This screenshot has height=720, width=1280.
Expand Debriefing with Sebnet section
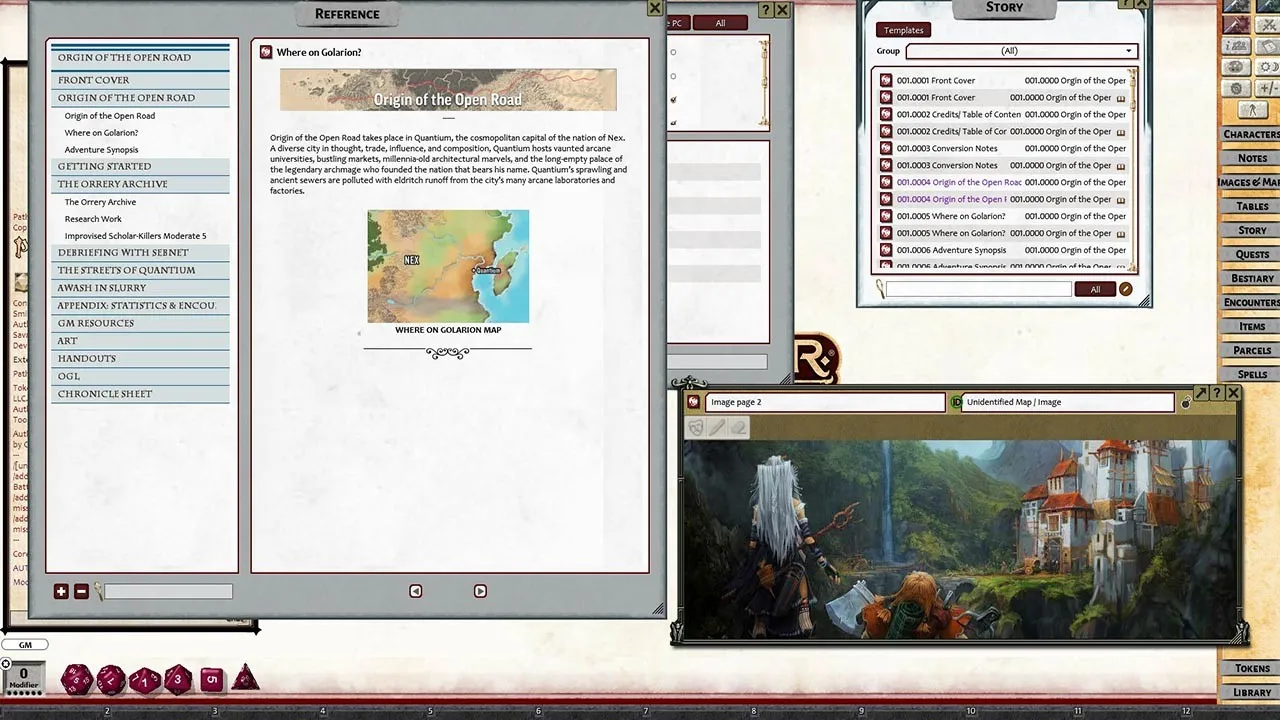(x=141, y=253)
